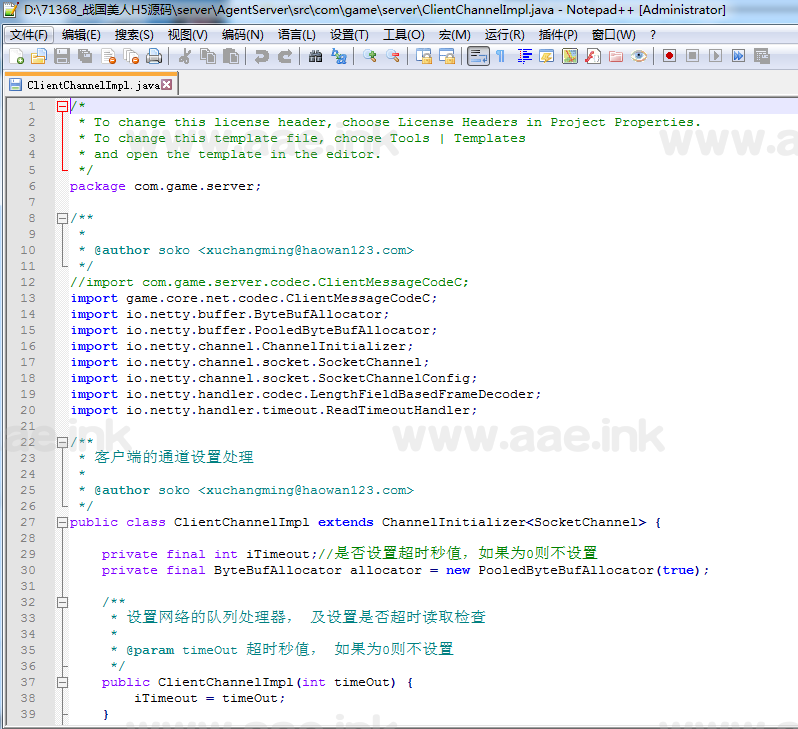798x729 pixels.
Task: Click the Find binoculars icon
Action: tap(316, 57)
